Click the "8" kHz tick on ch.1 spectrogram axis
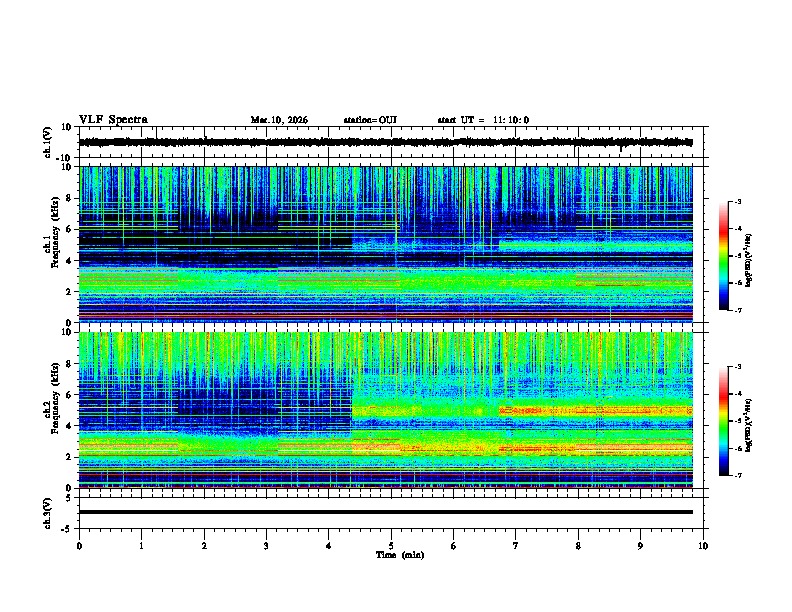 point(70,198)
